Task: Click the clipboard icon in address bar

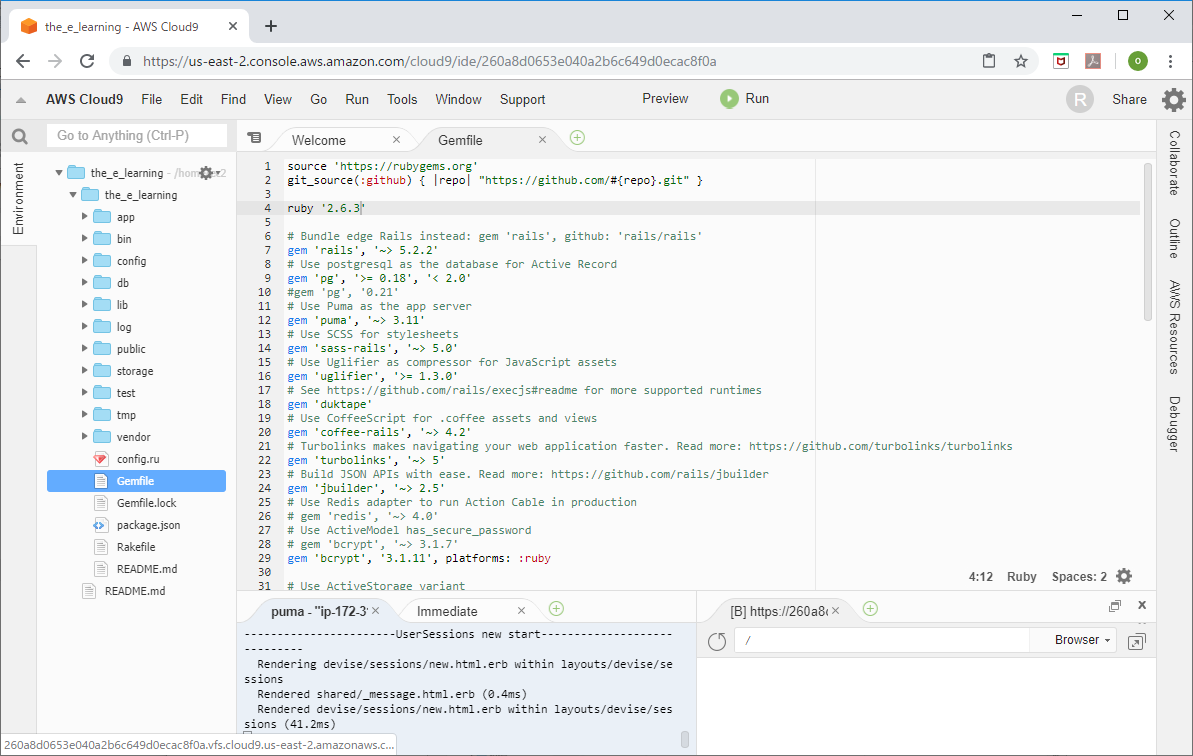Action: (988, 61)
